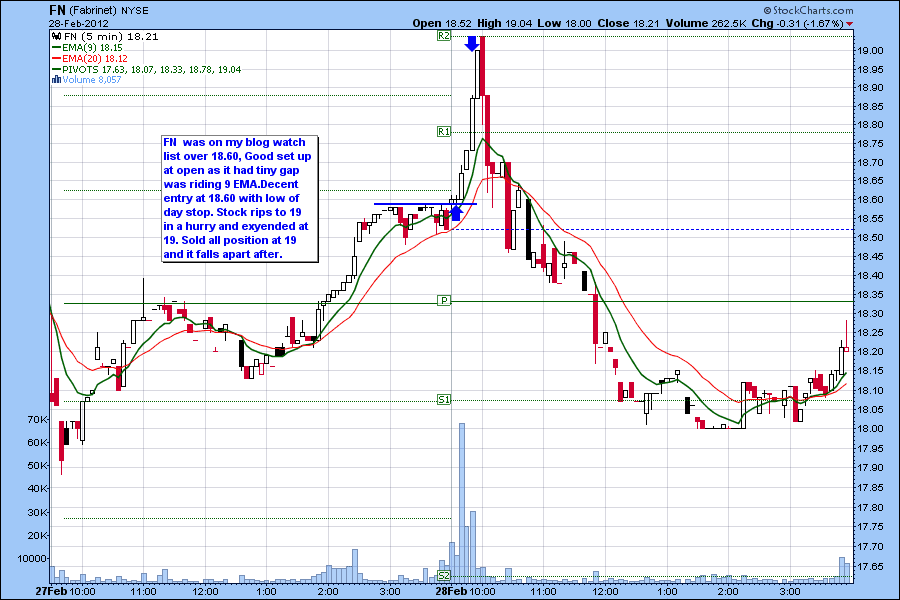Select the S1 pivot label box
The image size is (900, 600).
click(444, 400)
